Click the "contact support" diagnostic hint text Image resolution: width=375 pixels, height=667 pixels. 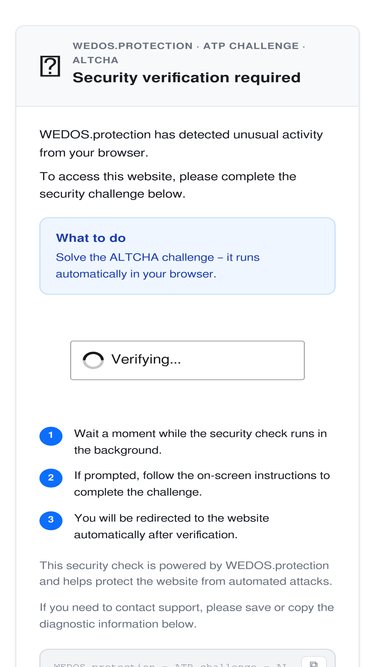(187, 616)
